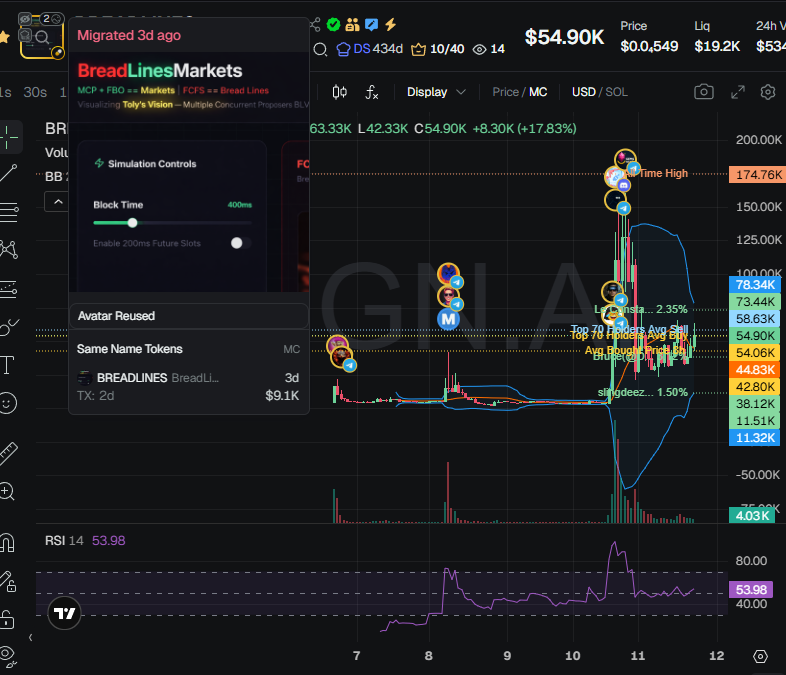
Task: Click the 4.03K volume tag
Action: 751,515
